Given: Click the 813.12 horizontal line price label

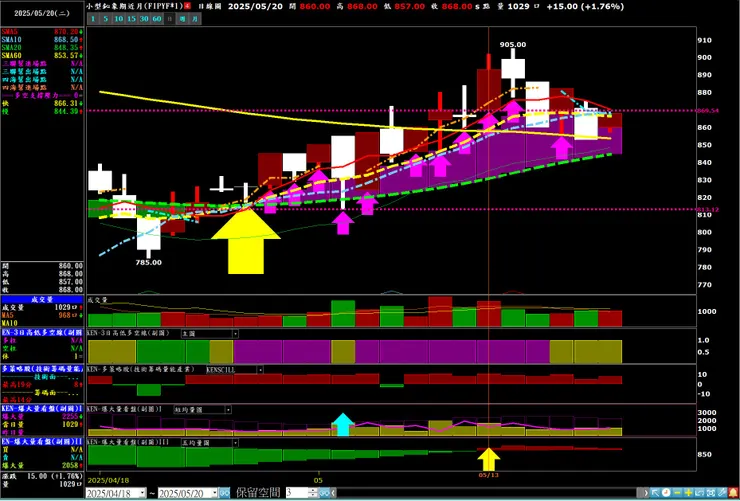Looking at the screenshot, I should pyautogui.click(x=708, y=209).
